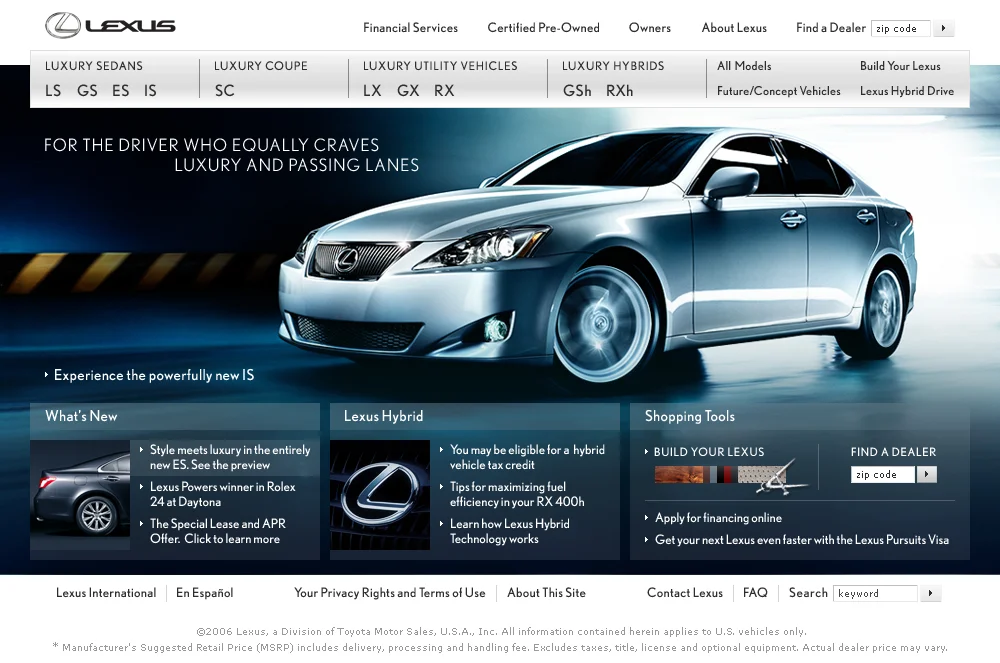Click the LUXURY UTILITY VEHICLES category label
1000x663 pixels.
click(x=440, y=66)
